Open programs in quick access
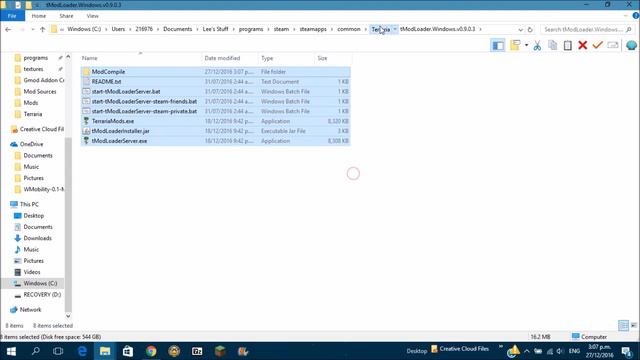 (x=36, y=58)
